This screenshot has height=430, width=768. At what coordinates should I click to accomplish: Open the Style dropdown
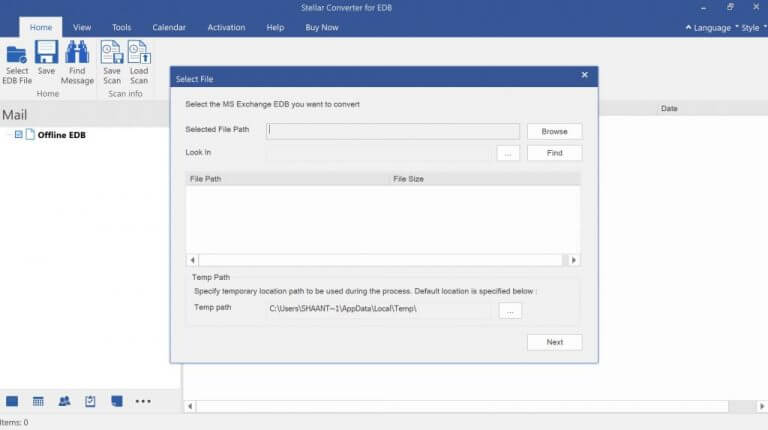point(752,28)
